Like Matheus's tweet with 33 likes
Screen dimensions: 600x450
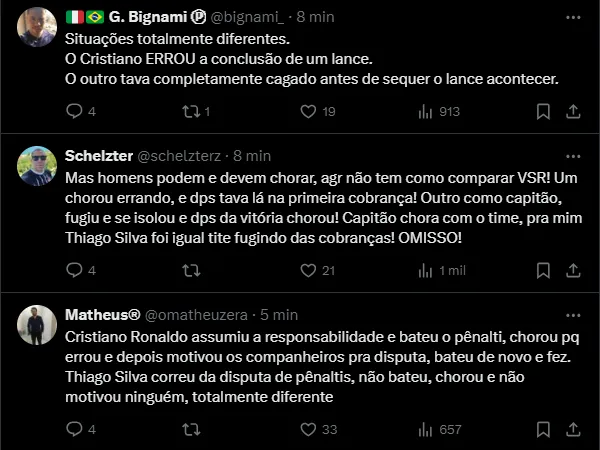click(x=305, y=429)
